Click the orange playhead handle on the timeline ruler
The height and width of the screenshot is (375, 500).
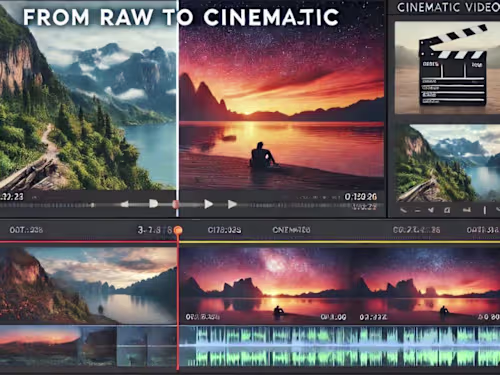point(178,230)
